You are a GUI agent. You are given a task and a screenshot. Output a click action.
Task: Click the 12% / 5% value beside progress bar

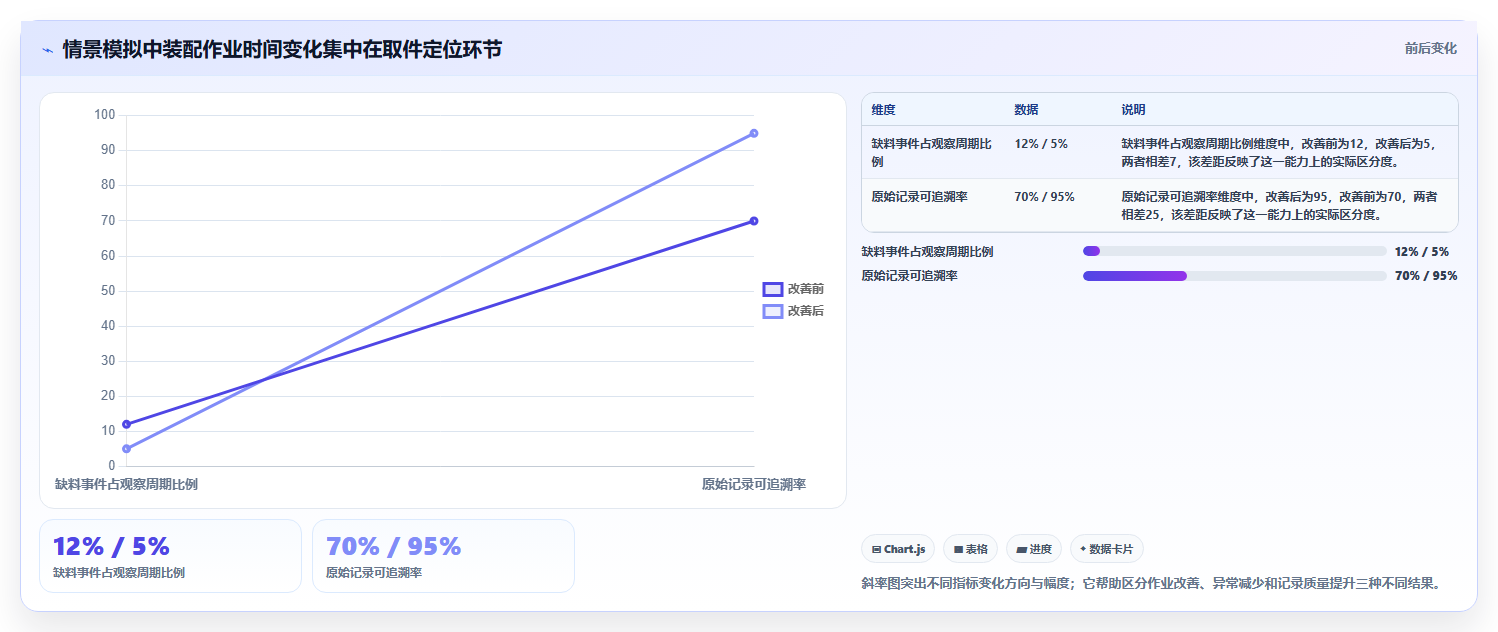point(1421,252)
